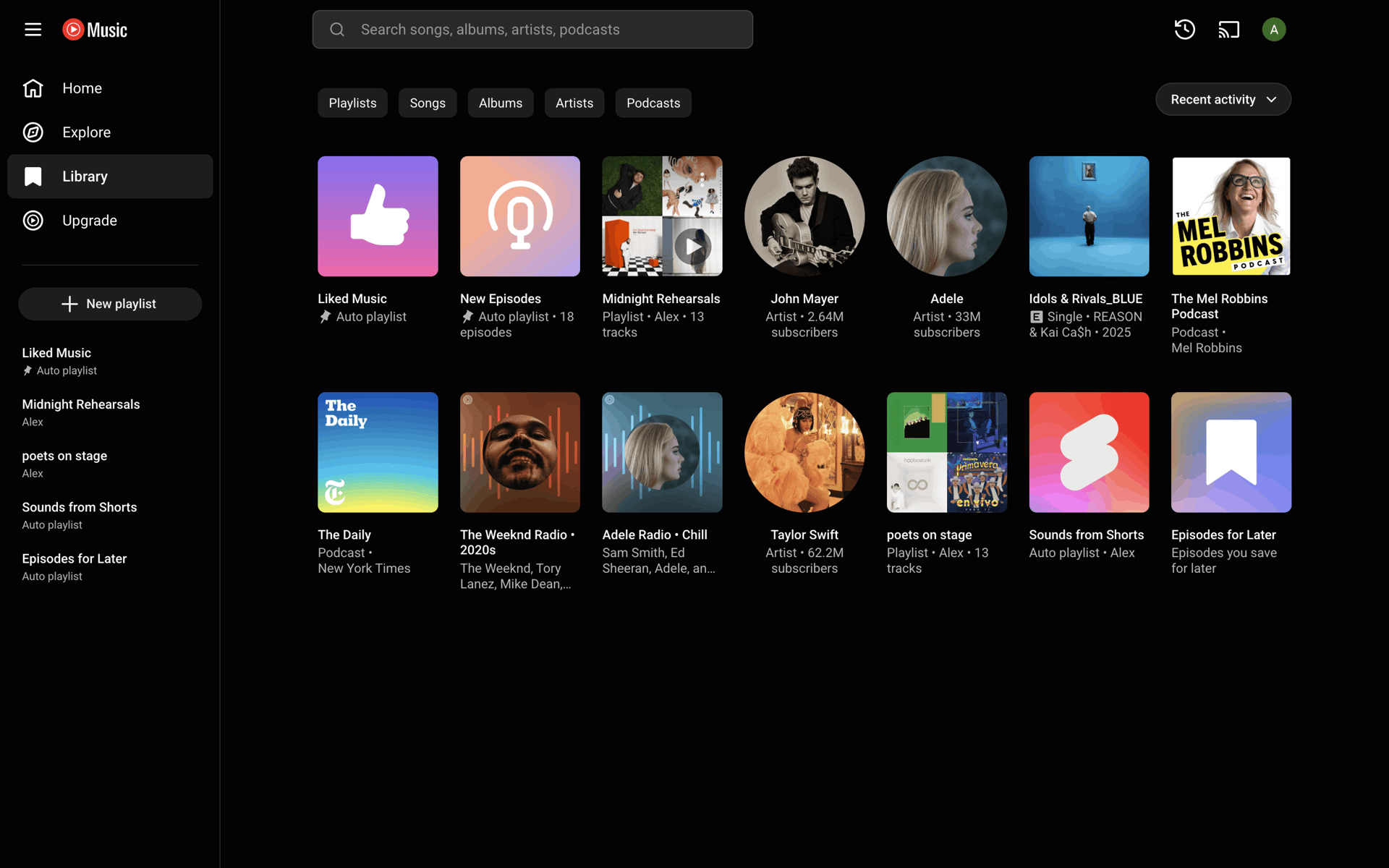Click the Liked Music title in grid

[x=352, y=299]
